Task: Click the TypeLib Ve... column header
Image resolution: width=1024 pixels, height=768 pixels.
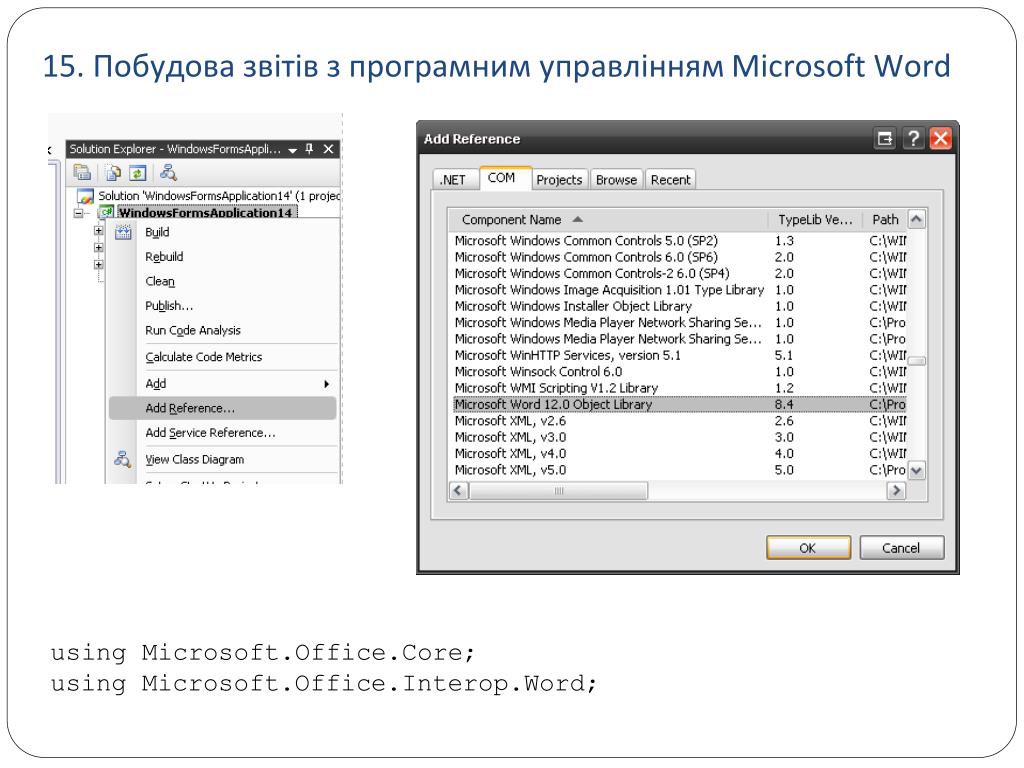Action: (x=815, y=219)
